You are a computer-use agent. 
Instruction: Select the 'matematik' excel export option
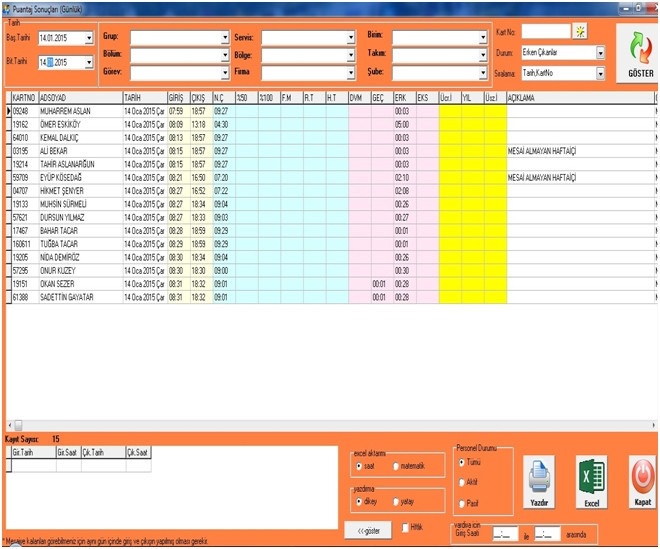(x=396, y=466)
